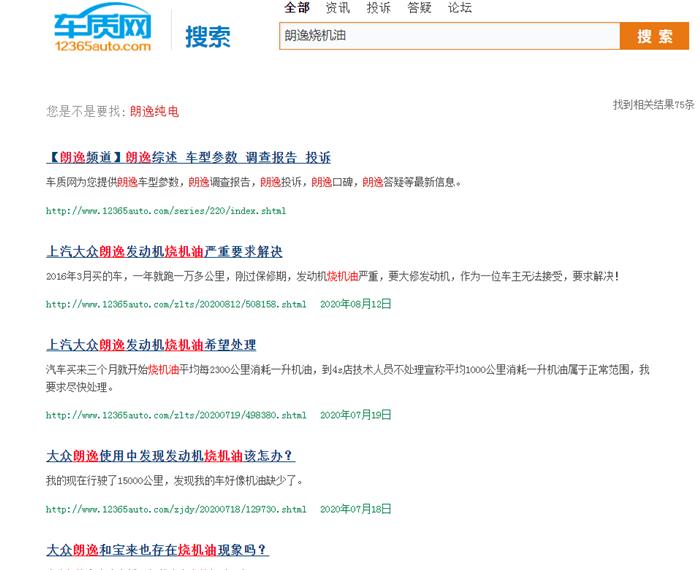Click the snippet starting 汽车买来三个月就开始烧机油
Screen dimensions: 700x570
point(348,378)
